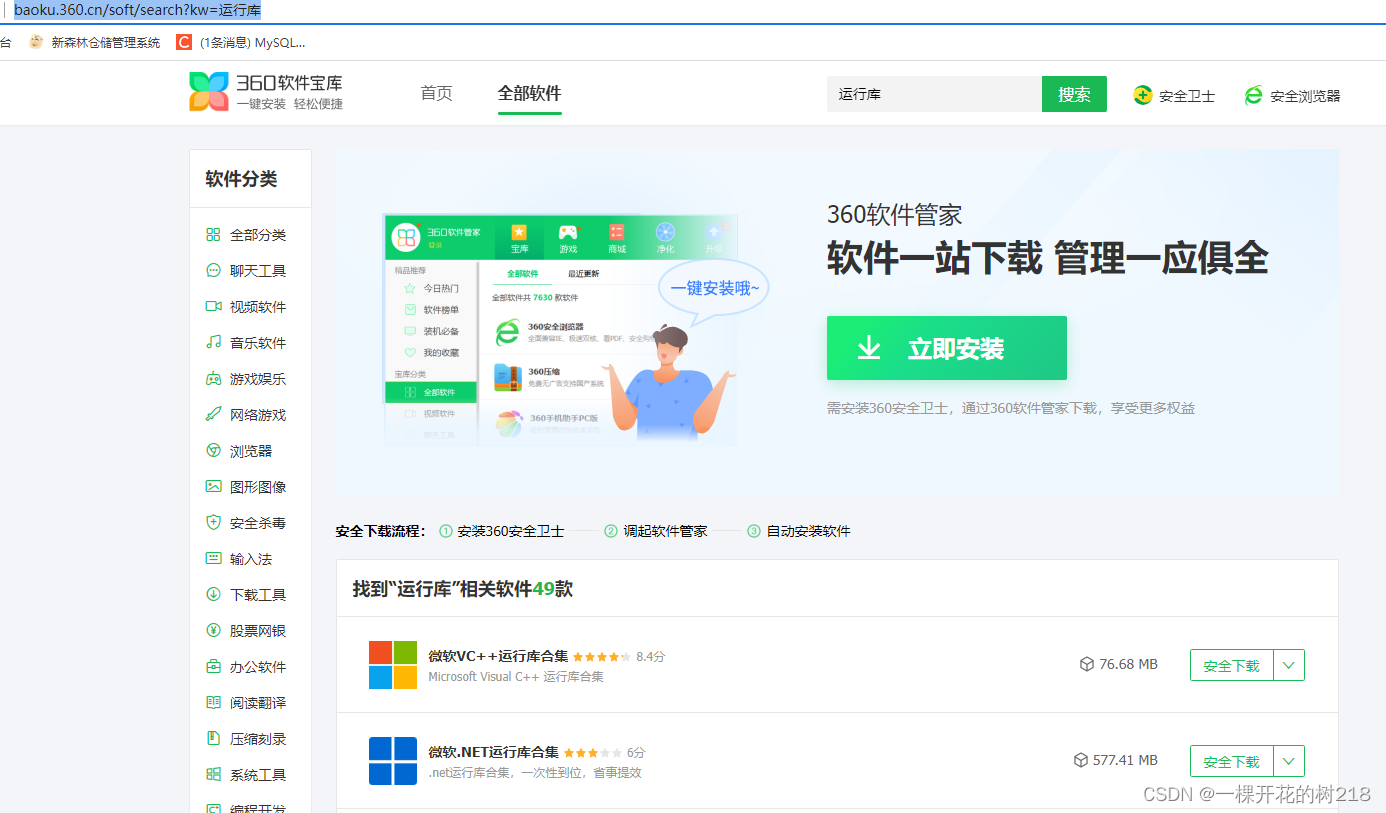Click the 调起软件管家 step two text

coord(665,531)
